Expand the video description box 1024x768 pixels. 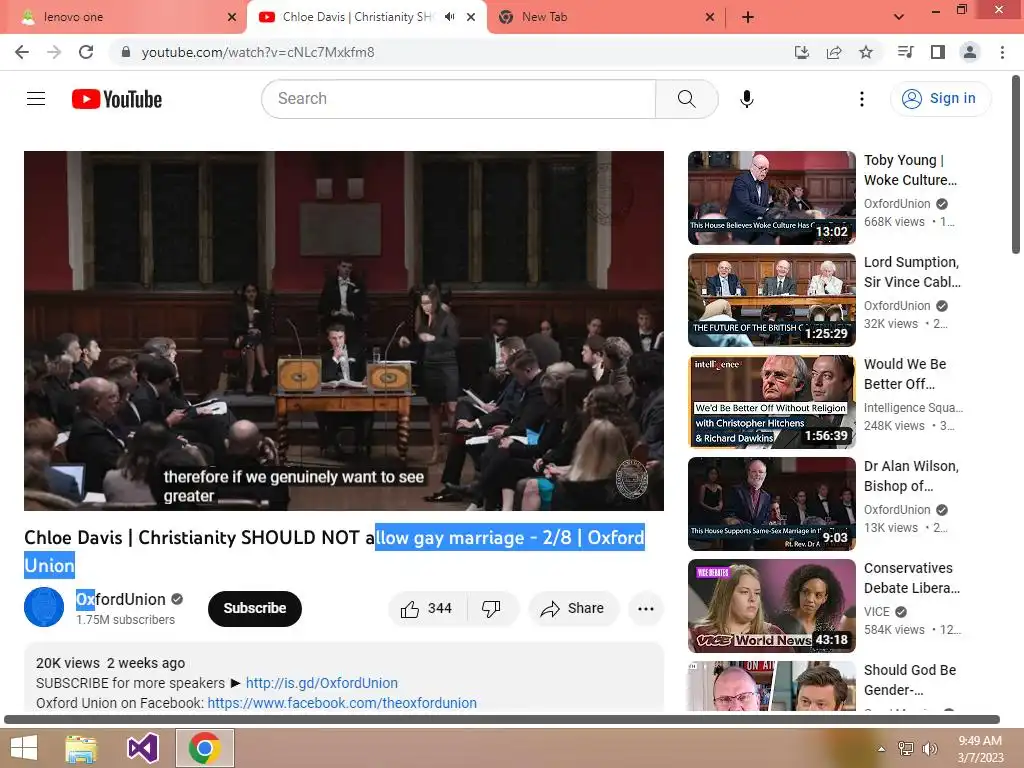(x=344, y=677)
